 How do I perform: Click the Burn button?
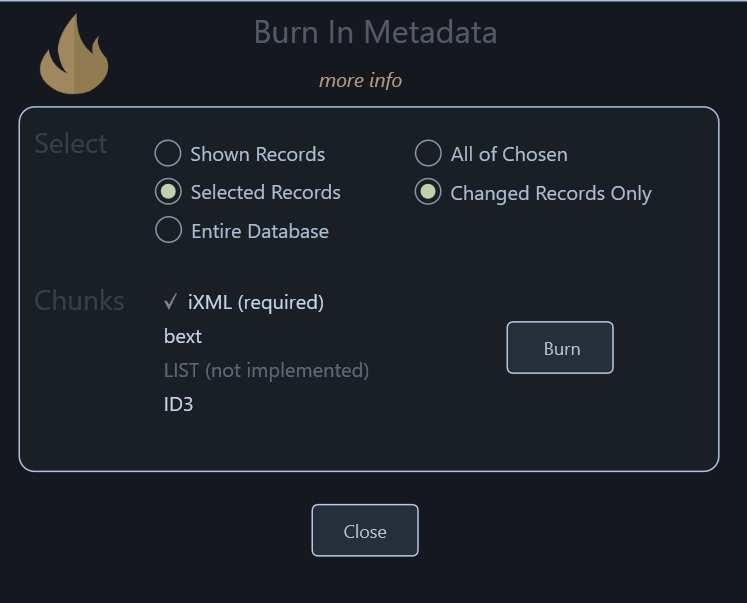[560, 348]
